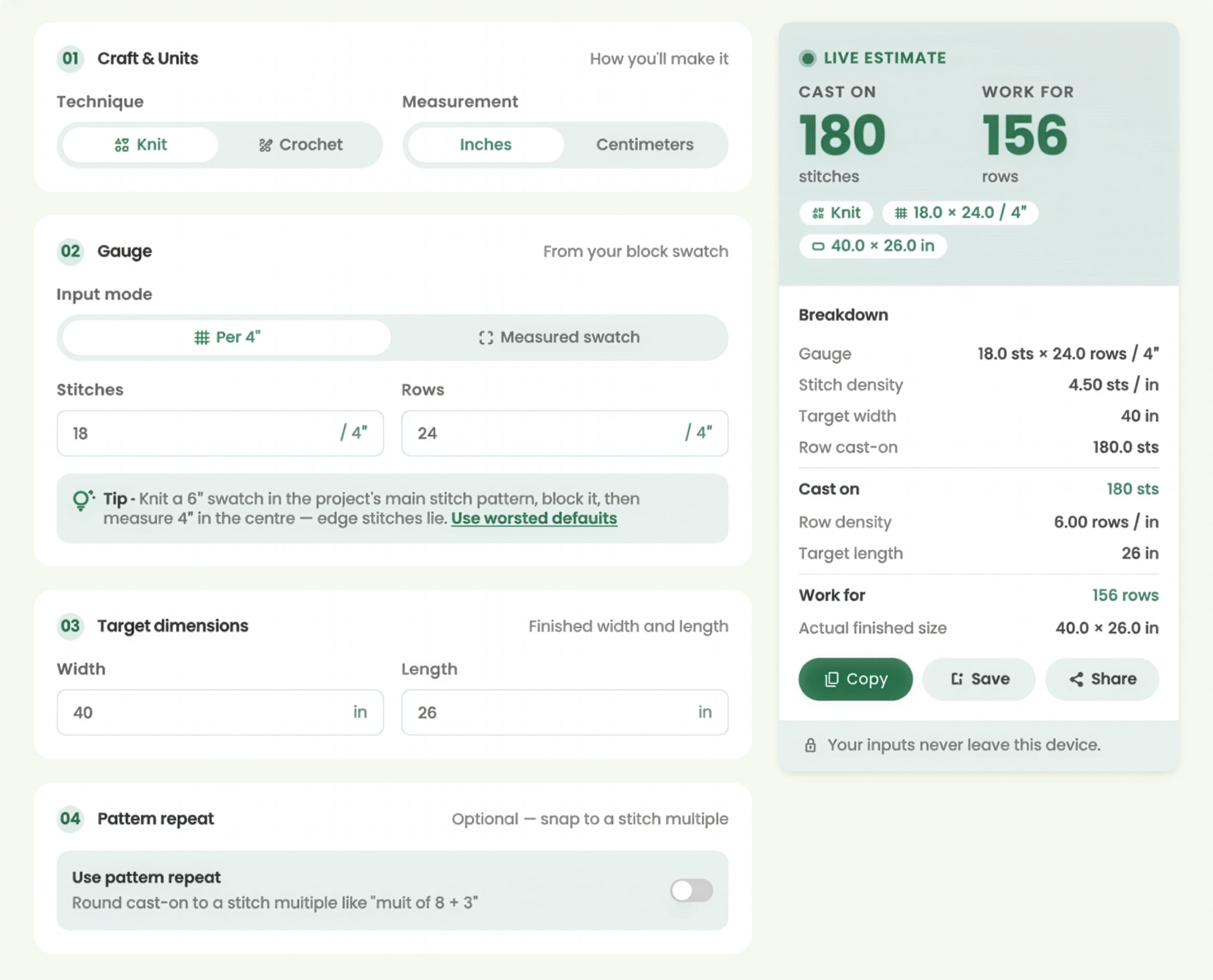The image size is (1213, 980).
Task: Open the Use worsted defaults link
Action: click(534, 518)
